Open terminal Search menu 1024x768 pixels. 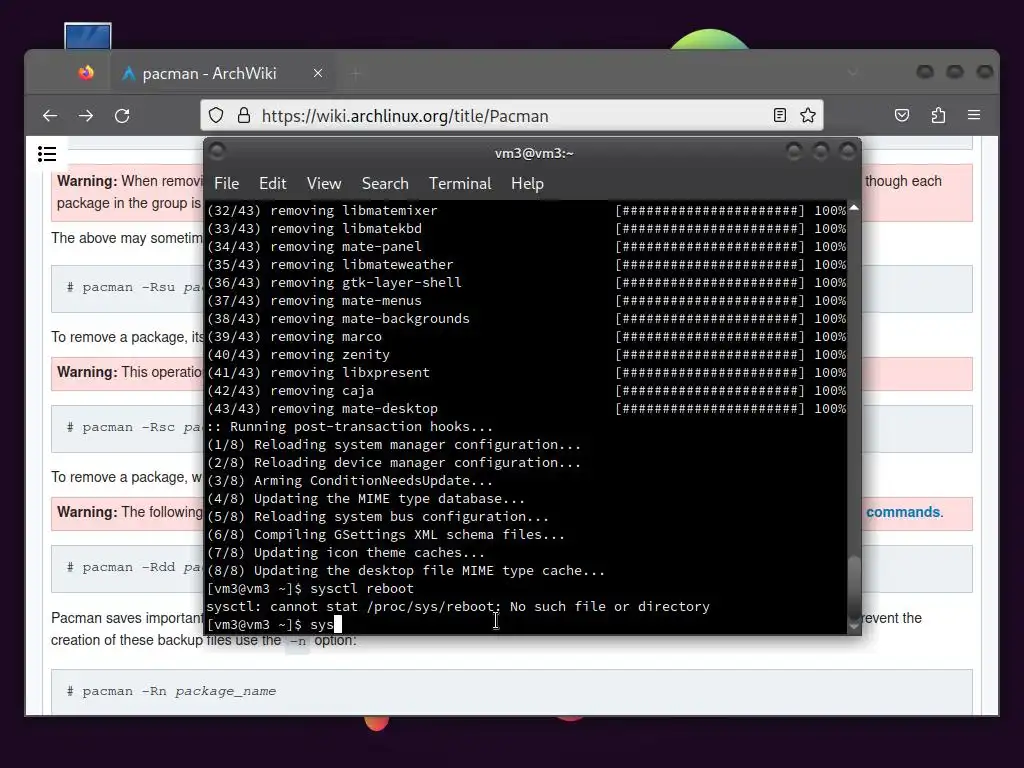(x=385, y=184)
